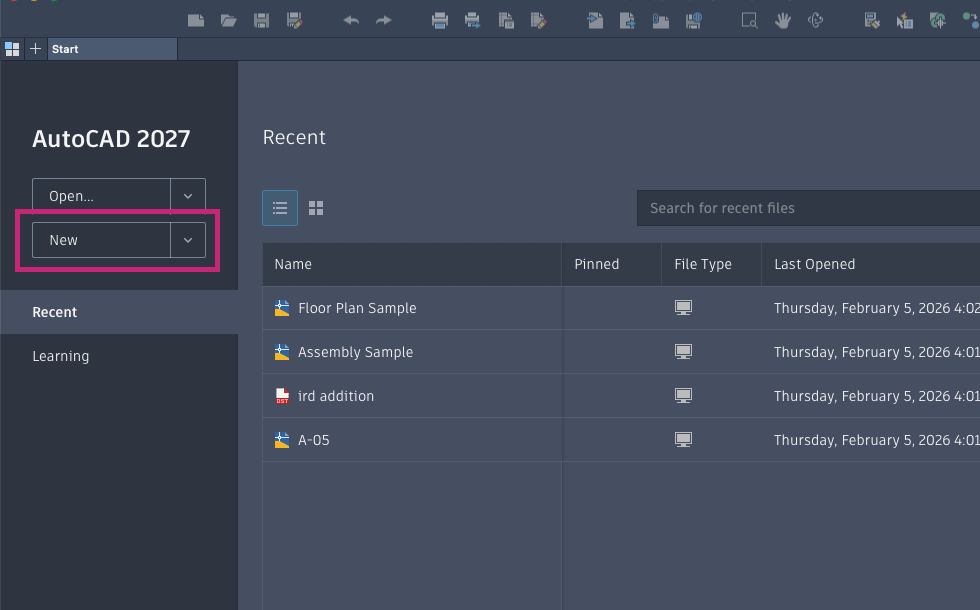
Task: Switch recent files to list view
Action: click(x=280, y=208)
